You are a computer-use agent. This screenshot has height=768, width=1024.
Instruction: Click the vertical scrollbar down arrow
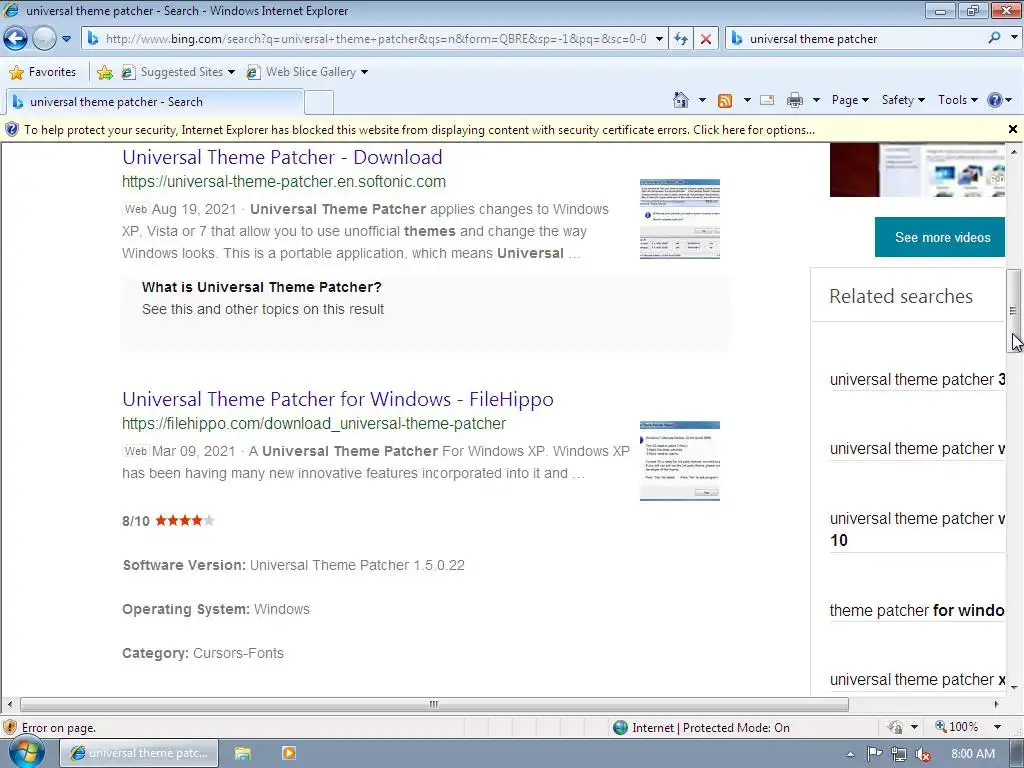pyautogui.click(x=1014, y=687)
